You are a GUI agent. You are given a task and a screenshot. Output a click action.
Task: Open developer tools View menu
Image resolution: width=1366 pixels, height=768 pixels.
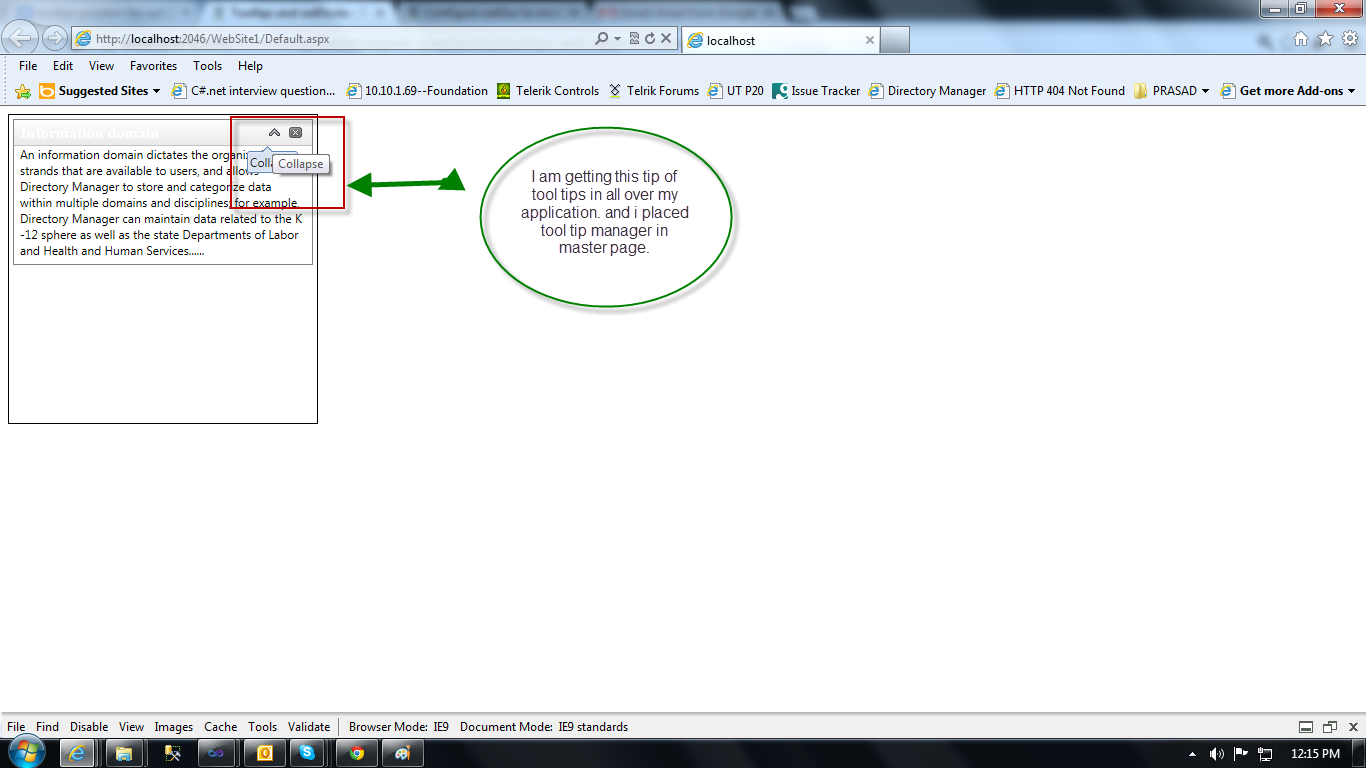tap(131, 727)
